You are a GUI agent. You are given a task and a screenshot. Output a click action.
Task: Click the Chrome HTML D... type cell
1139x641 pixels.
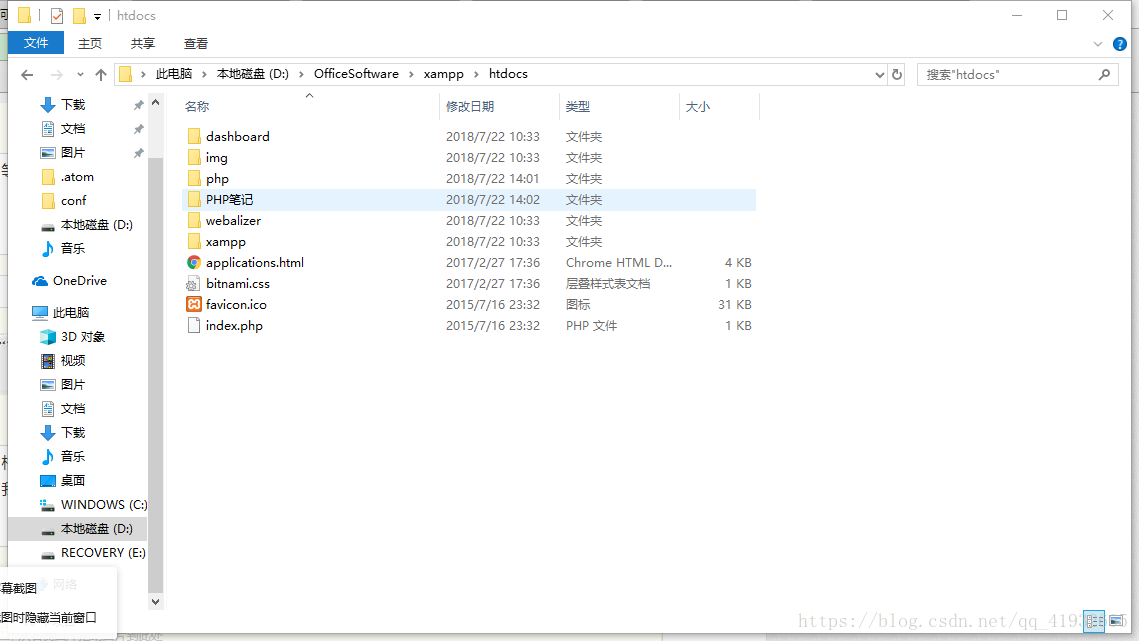pos(618,262)
